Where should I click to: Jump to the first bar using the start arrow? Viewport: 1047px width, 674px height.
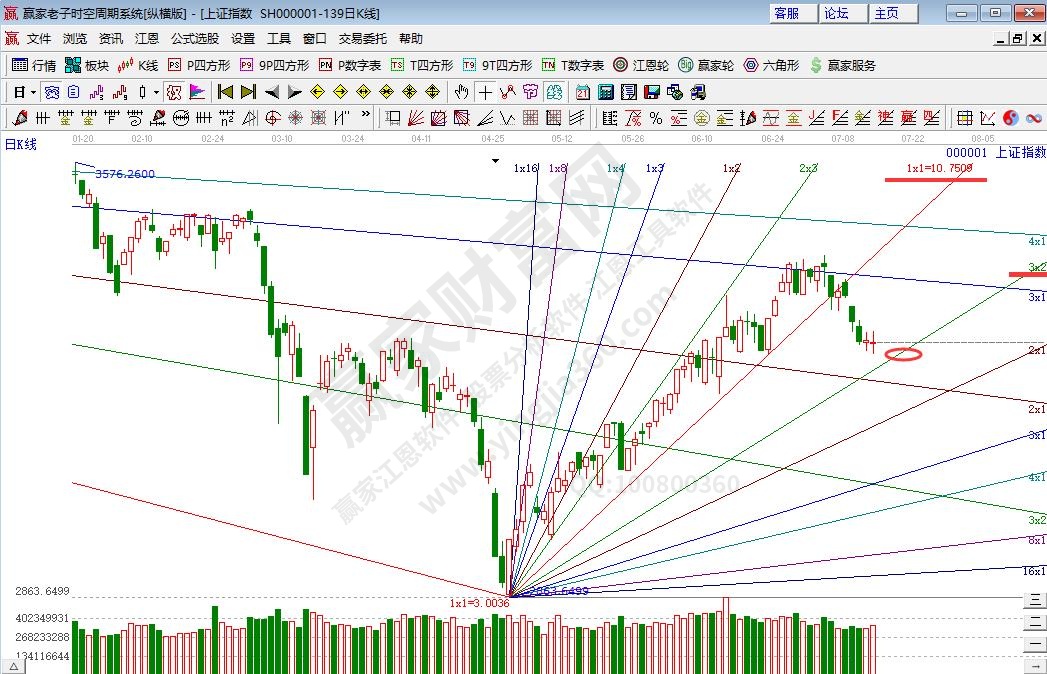pos(225,92)
